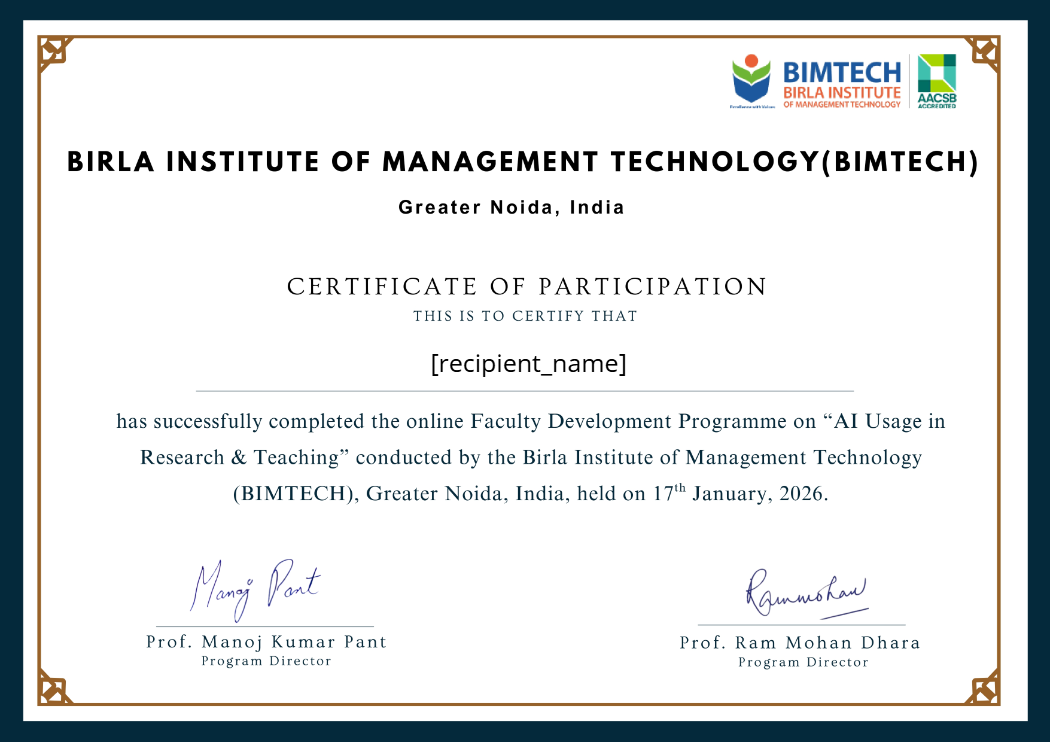Select the BIMTECH wordmark in the logo
This screenshot has width=1050, height=742.
tap(842, 72)
